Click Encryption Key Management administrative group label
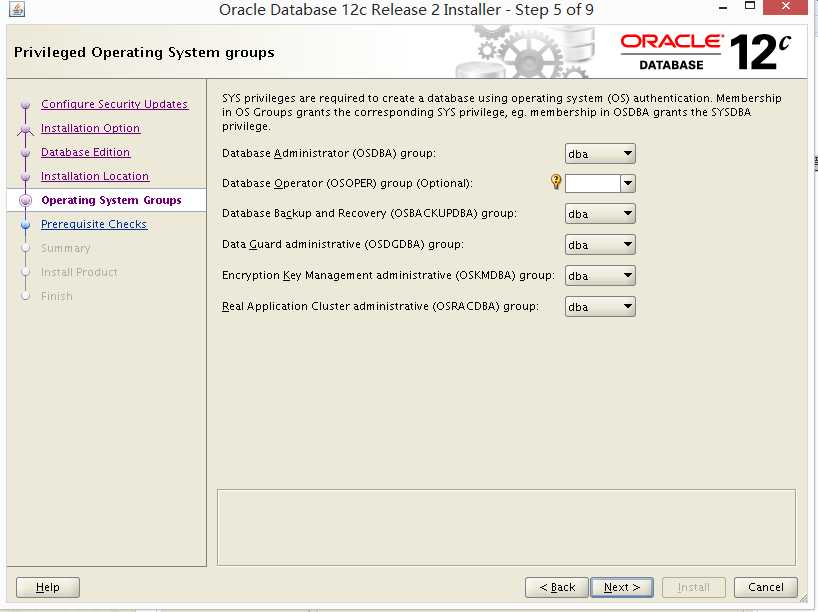818x612 pixels. click(x=388, y=275)
